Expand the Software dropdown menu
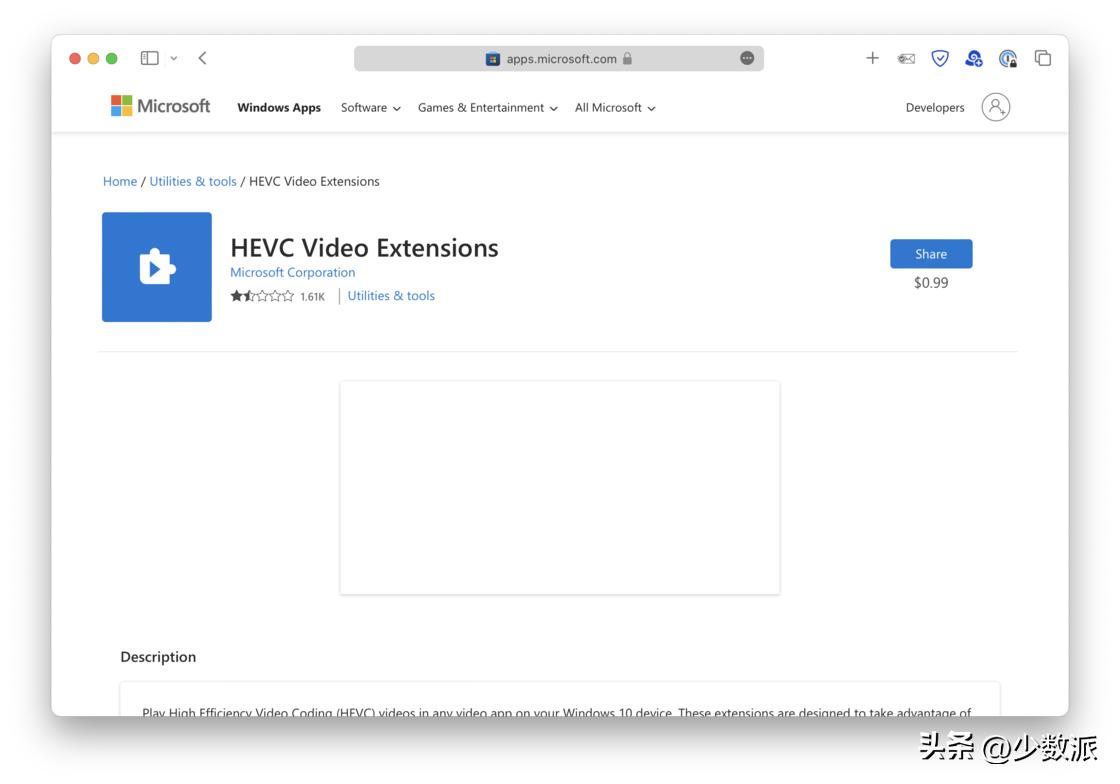 (x=369, y=107)
